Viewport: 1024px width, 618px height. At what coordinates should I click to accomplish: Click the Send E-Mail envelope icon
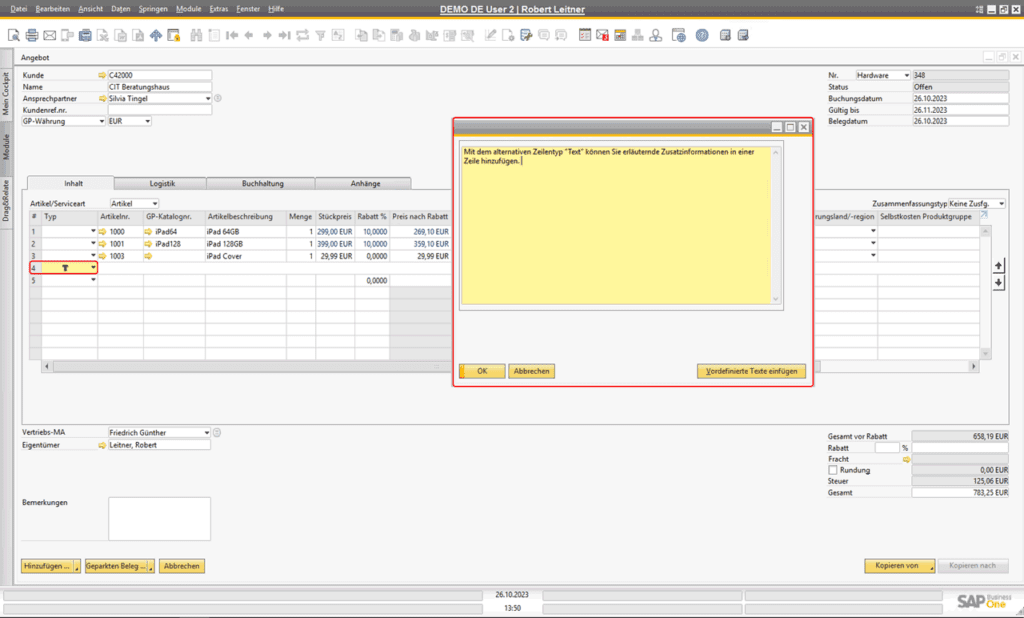coord(49,34)
